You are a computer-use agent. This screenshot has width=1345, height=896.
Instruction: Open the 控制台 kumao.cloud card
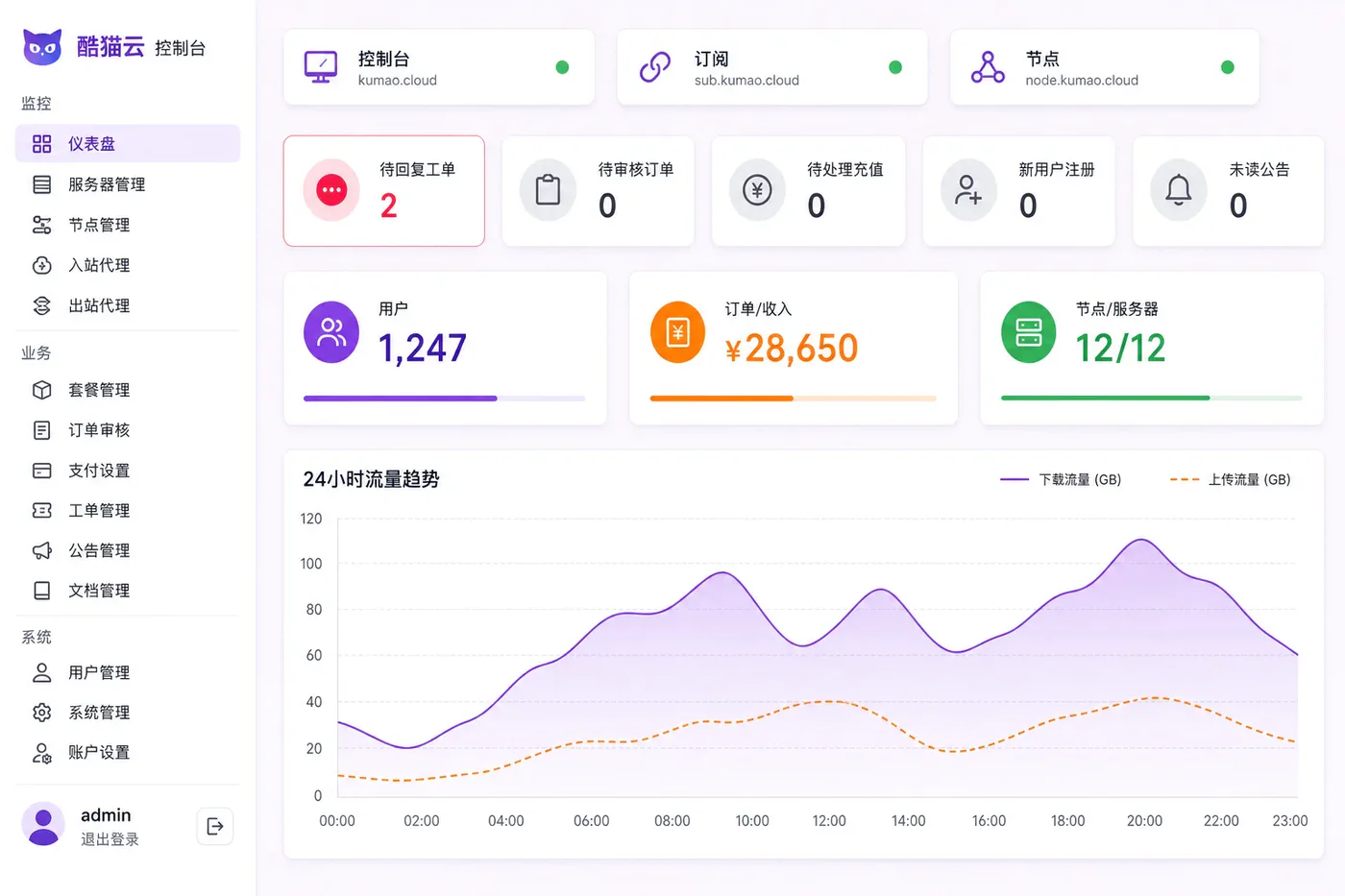click(439, 67)
